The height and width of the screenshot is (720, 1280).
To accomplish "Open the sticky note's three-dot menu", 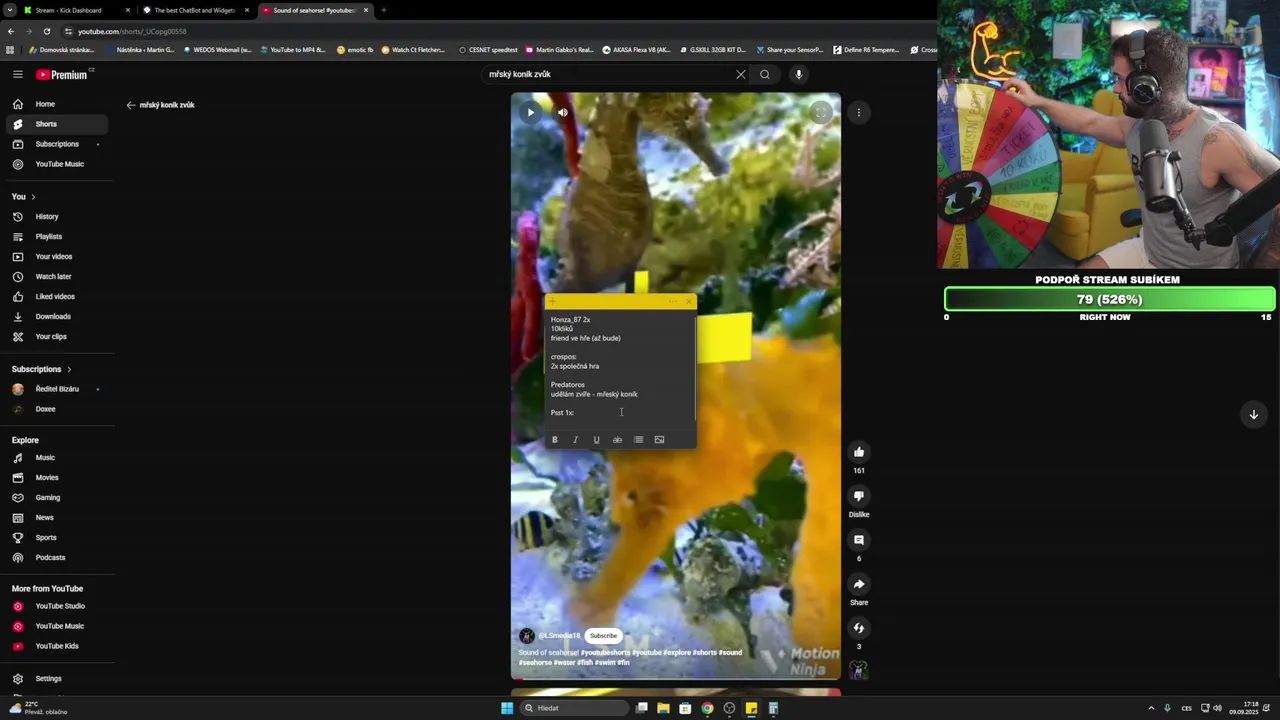I will click(672, 301).
